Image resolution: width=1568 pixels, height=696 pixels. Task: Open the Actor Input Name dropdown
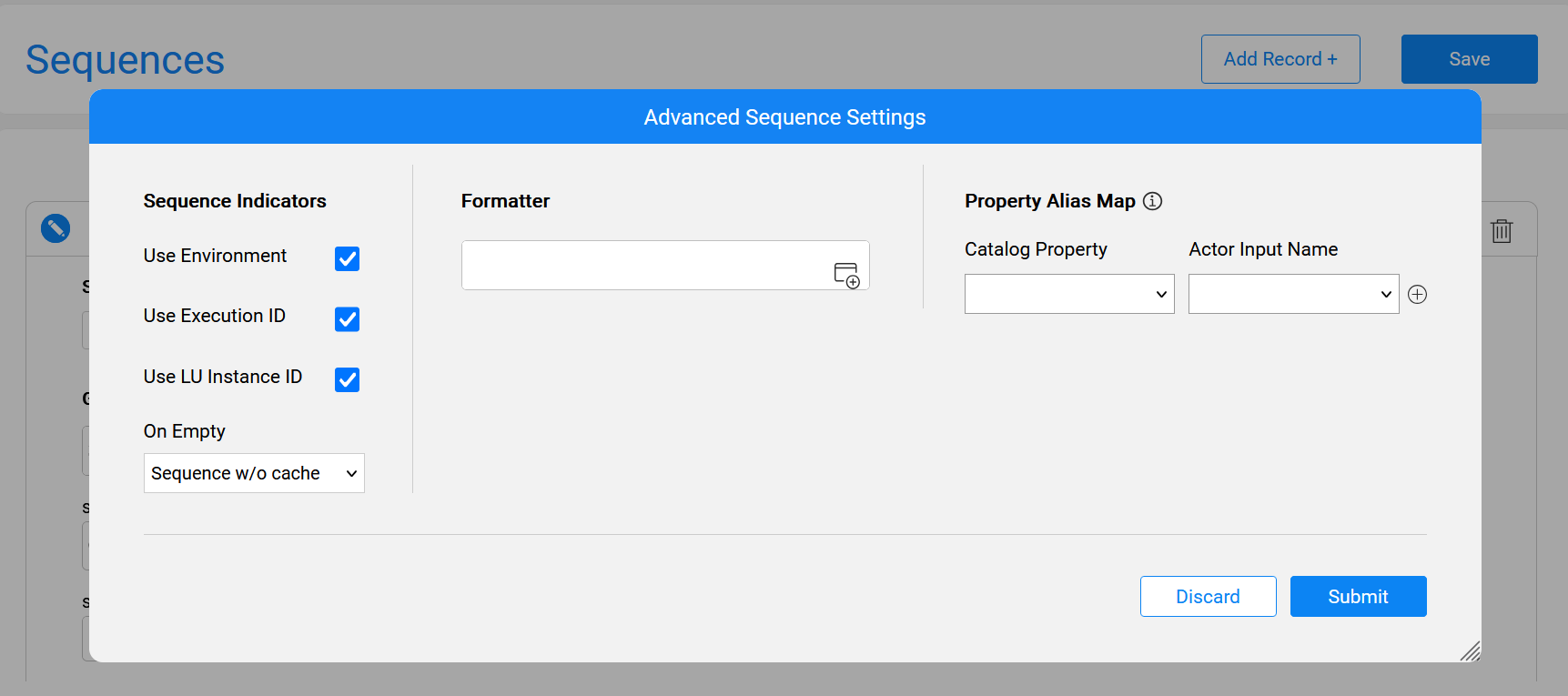1293,294
